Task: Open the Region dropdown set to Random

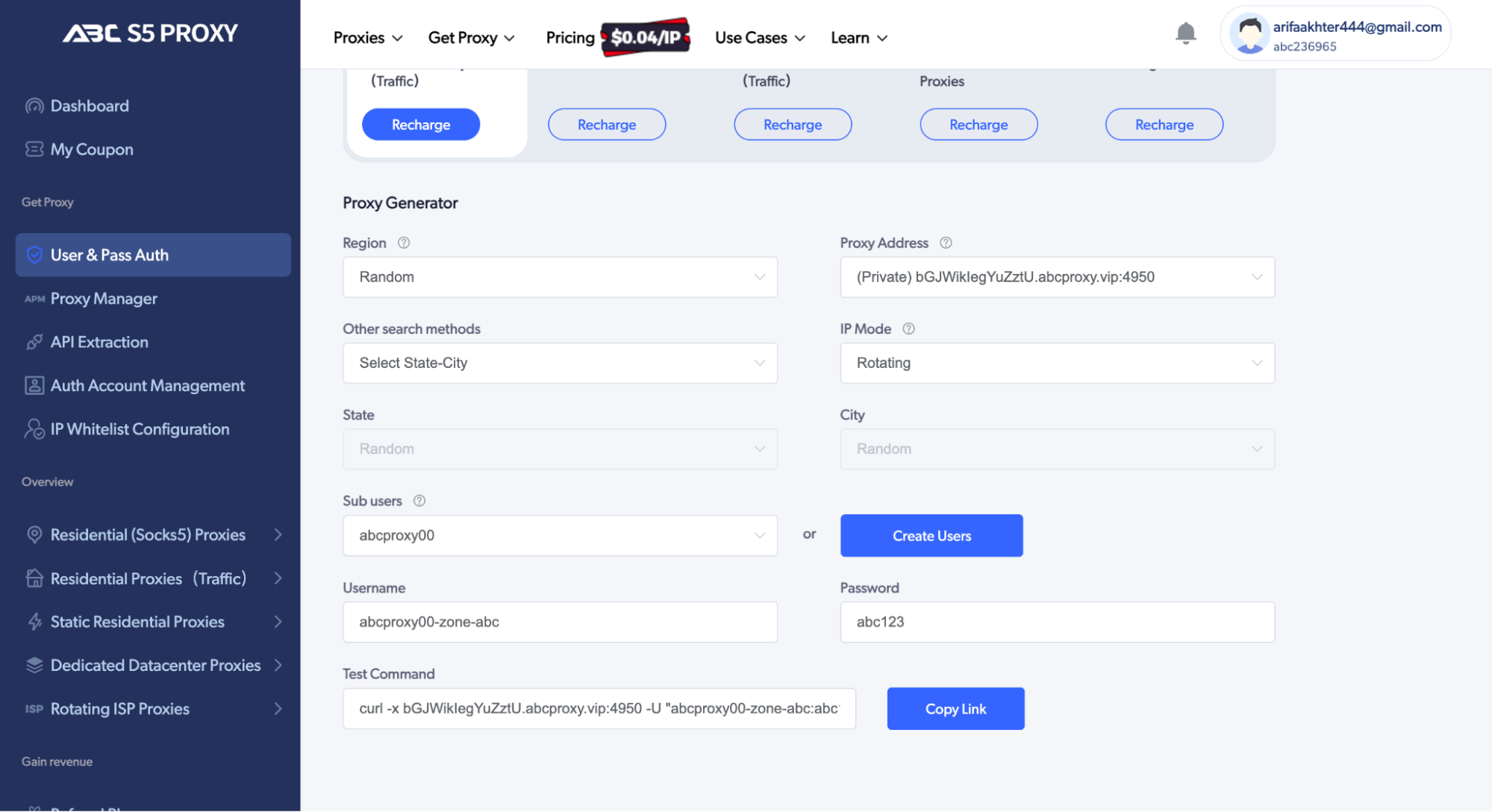Action: [560, 277]
